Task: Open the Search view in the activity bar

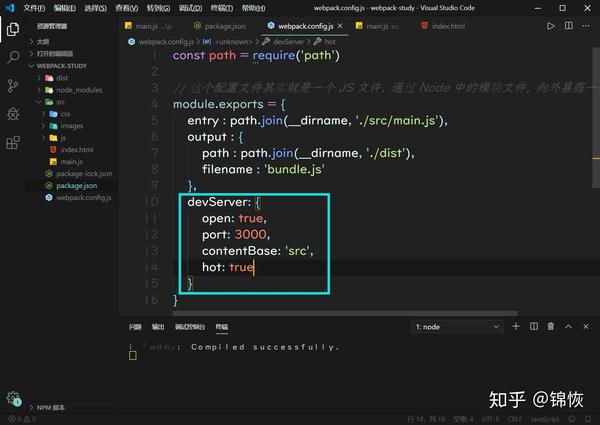Action: 13,57
